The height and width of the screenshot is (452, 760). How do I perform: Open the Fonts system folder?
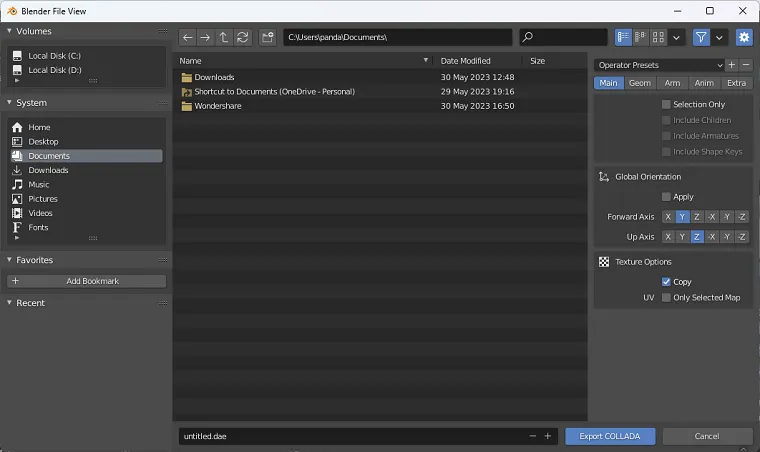pos(86,227)
